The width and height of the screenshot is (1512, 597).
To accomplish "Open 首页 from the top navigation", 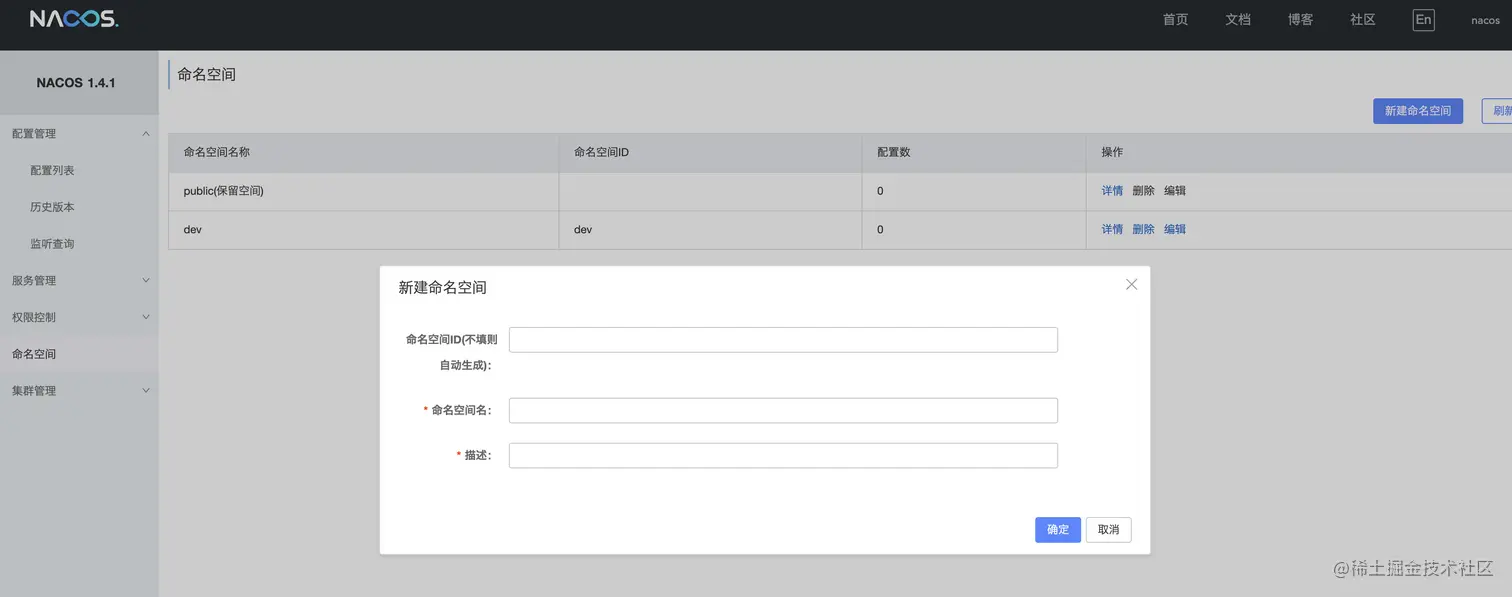I will (1175, 19).
